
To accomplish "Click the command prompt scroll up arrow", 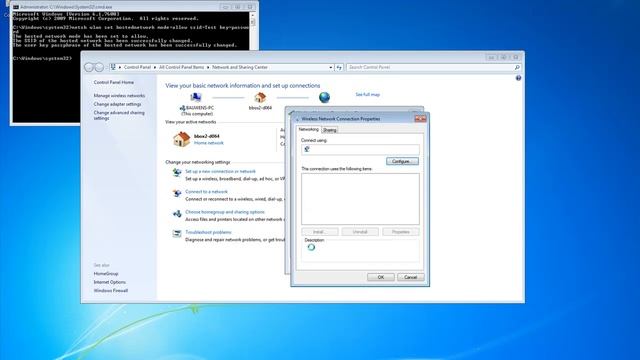I will pyautogui.click(x=253, y=15).
